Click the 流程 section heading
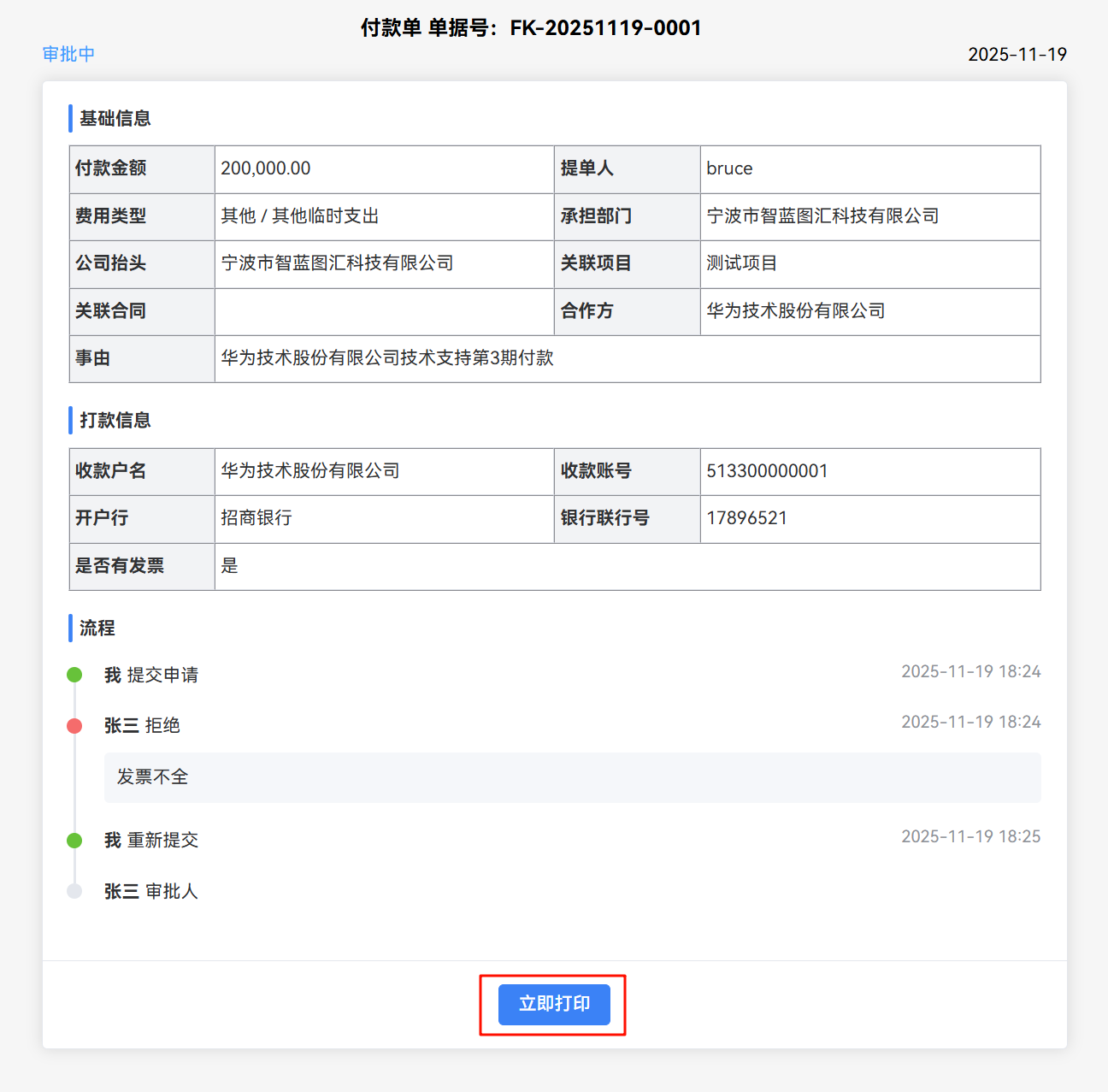 (97, 629)
